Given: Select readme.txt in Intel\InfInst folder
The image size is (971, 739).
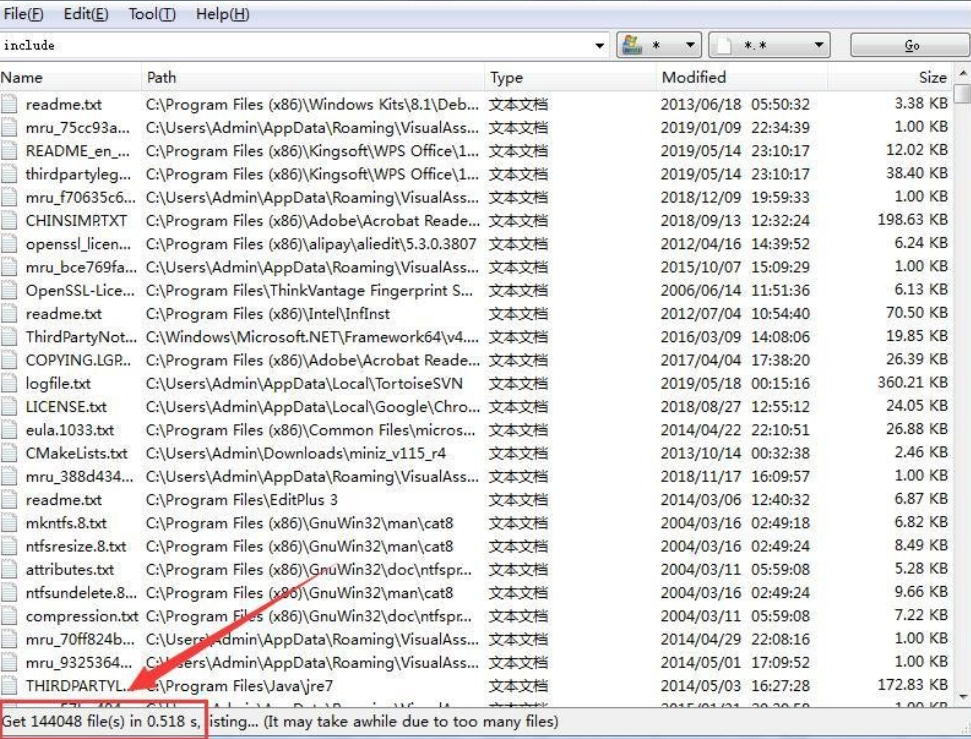Looking at the screenshot, I should (64, 314).
